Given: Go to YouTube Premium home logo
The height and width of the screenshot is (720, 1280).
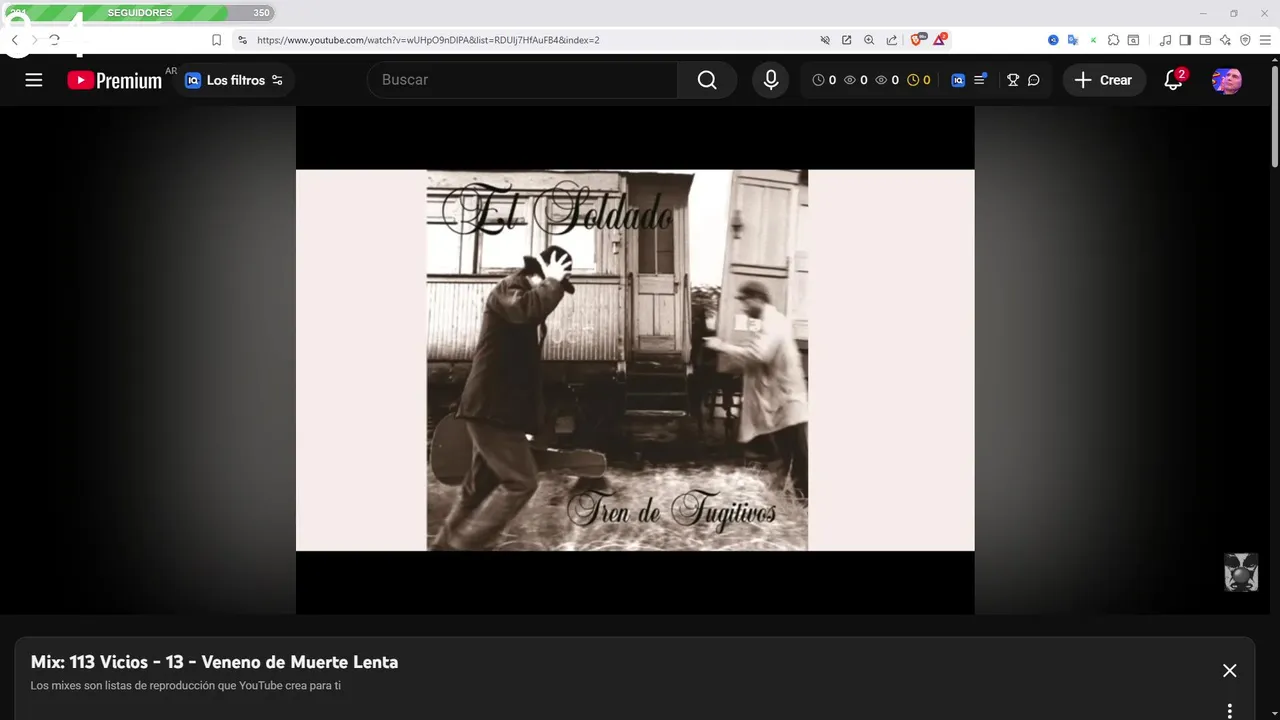Looking at the screenshot, I should [114, 81].
